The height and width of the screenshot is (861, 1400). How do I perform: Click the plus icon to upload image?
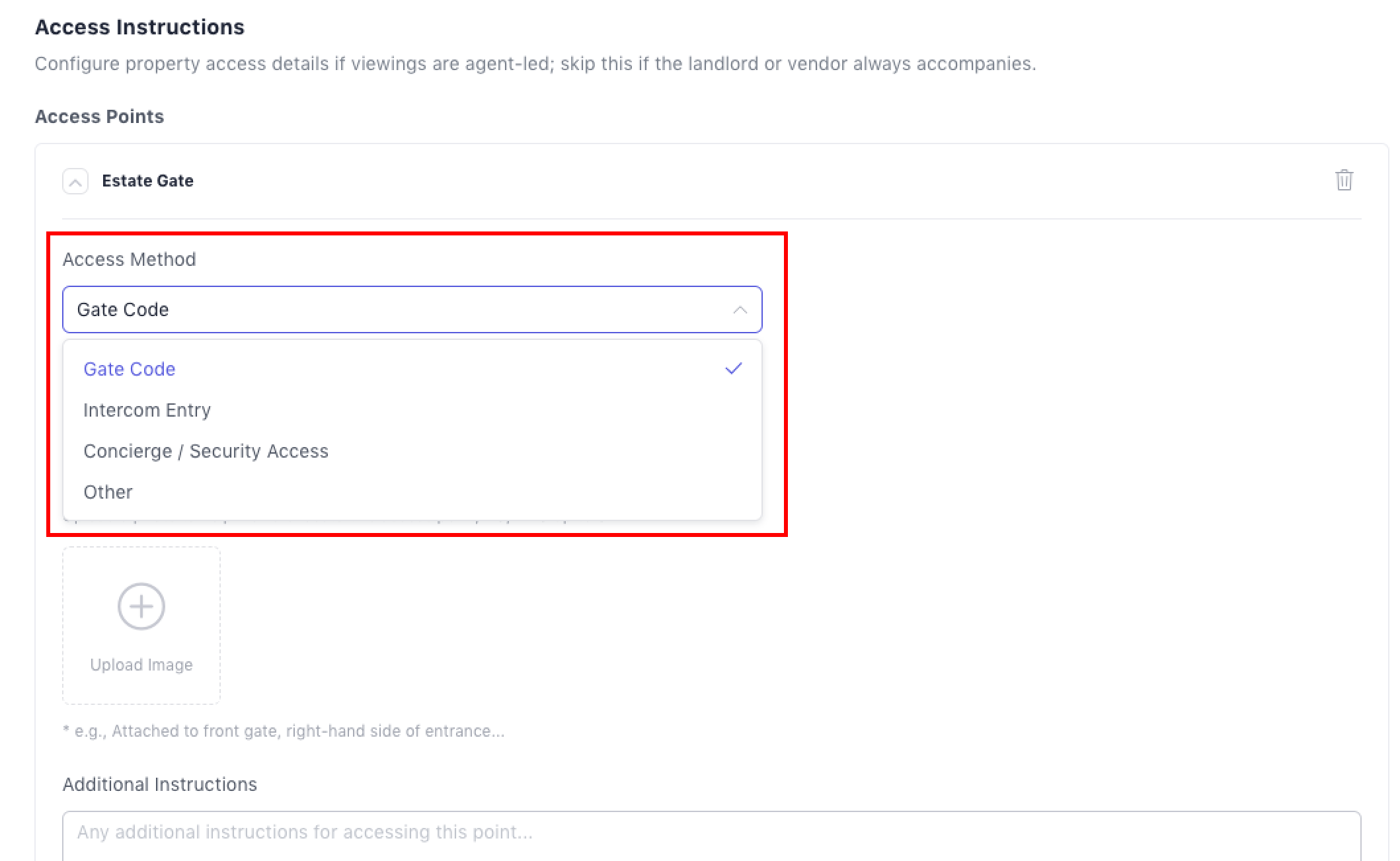point(141,606)
